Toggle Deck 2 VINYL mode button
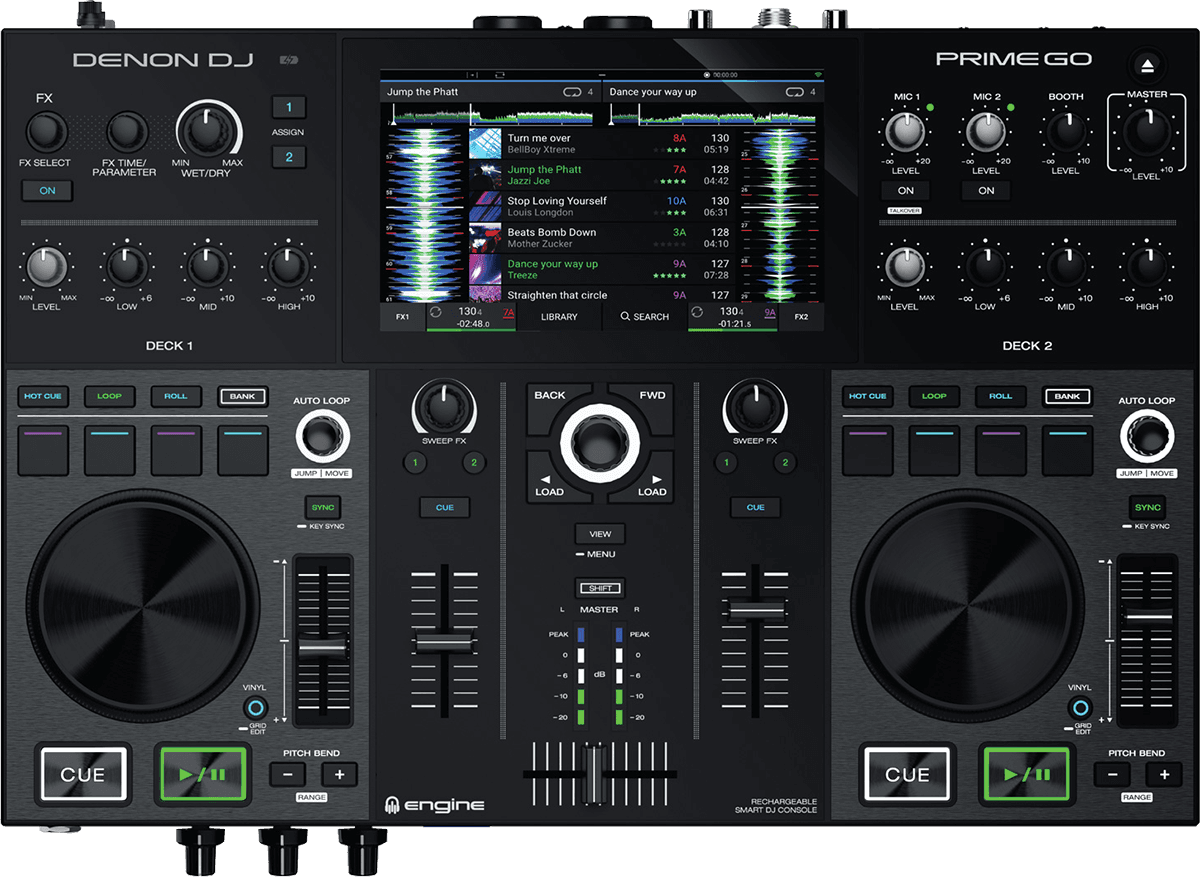The width and height of the screenshot is (1200, 877). 1081,709
